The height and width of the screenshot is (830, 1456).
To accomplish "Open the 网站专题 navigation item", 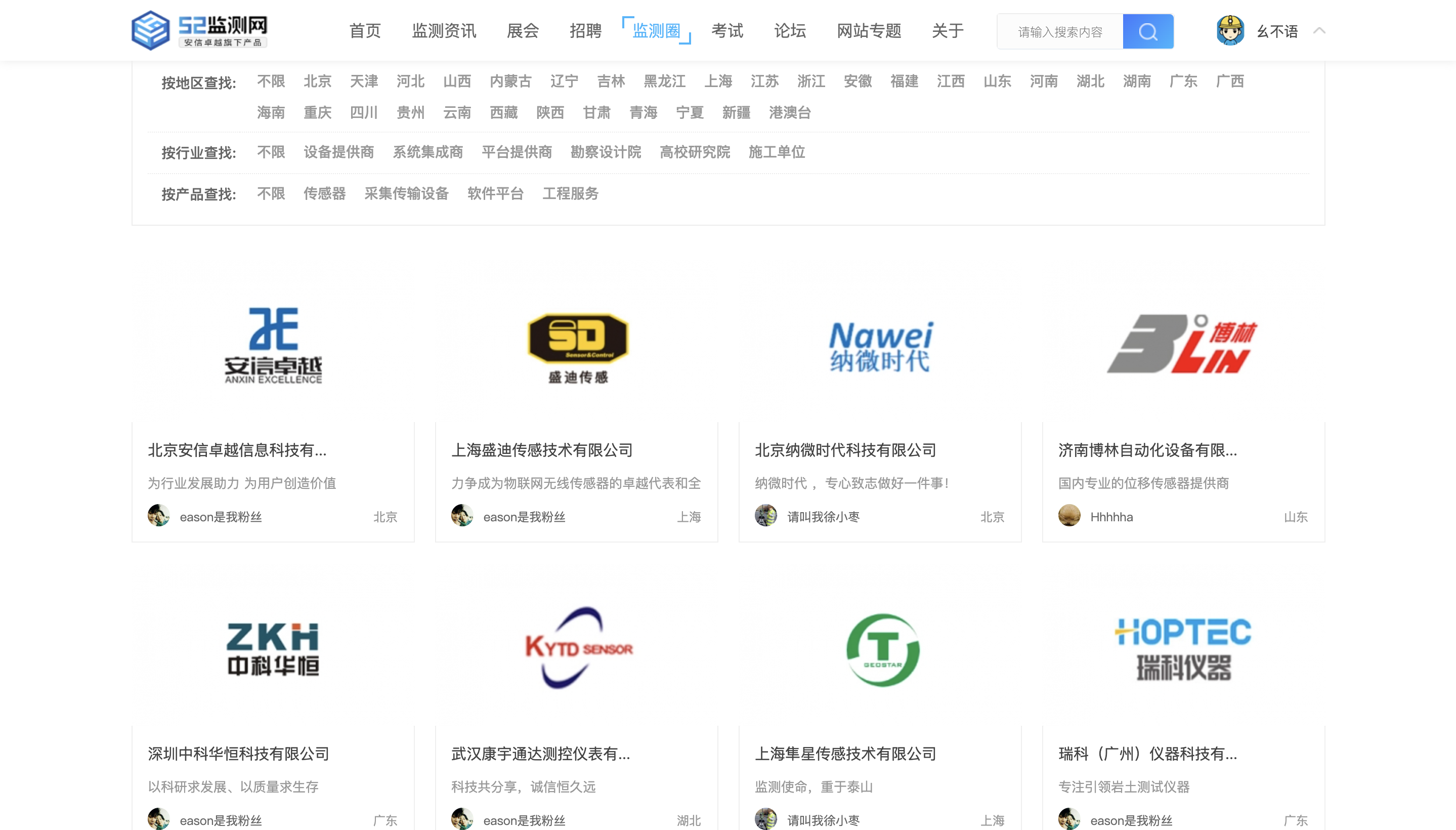I will [869, 31].
